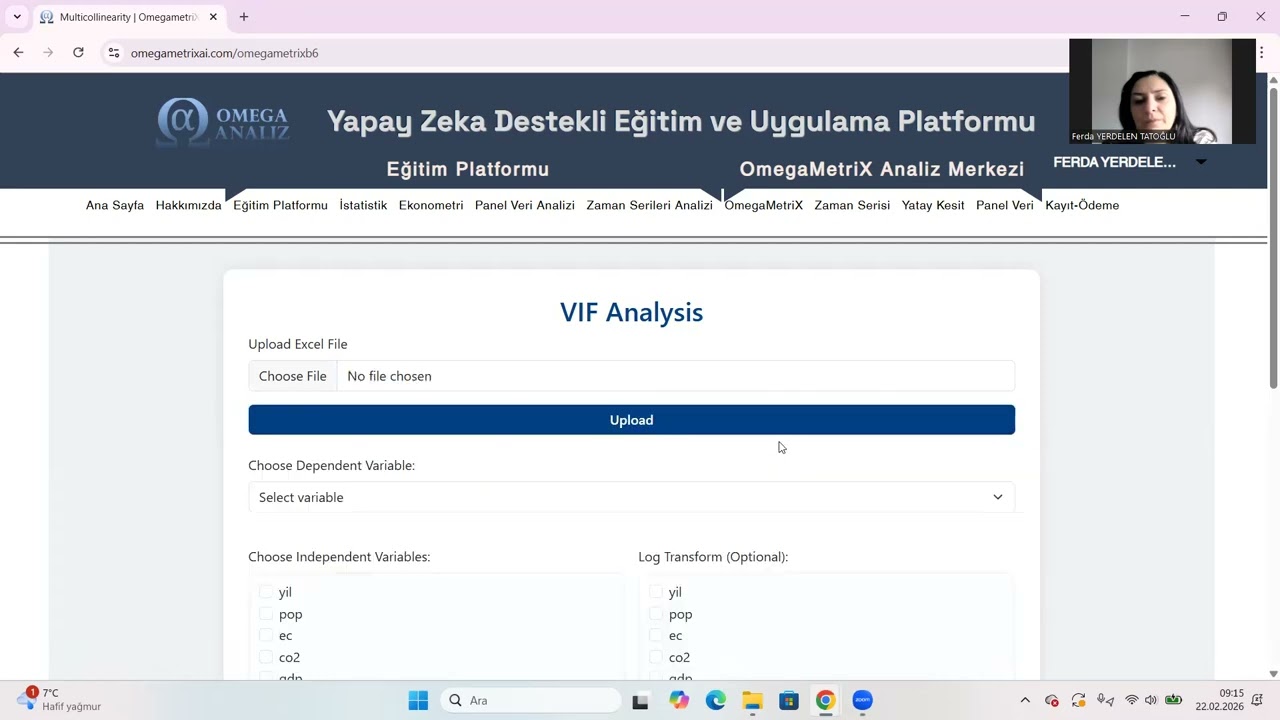Click the blue Upload button
The image size is (1280, 720).
[x=631, y=420]
